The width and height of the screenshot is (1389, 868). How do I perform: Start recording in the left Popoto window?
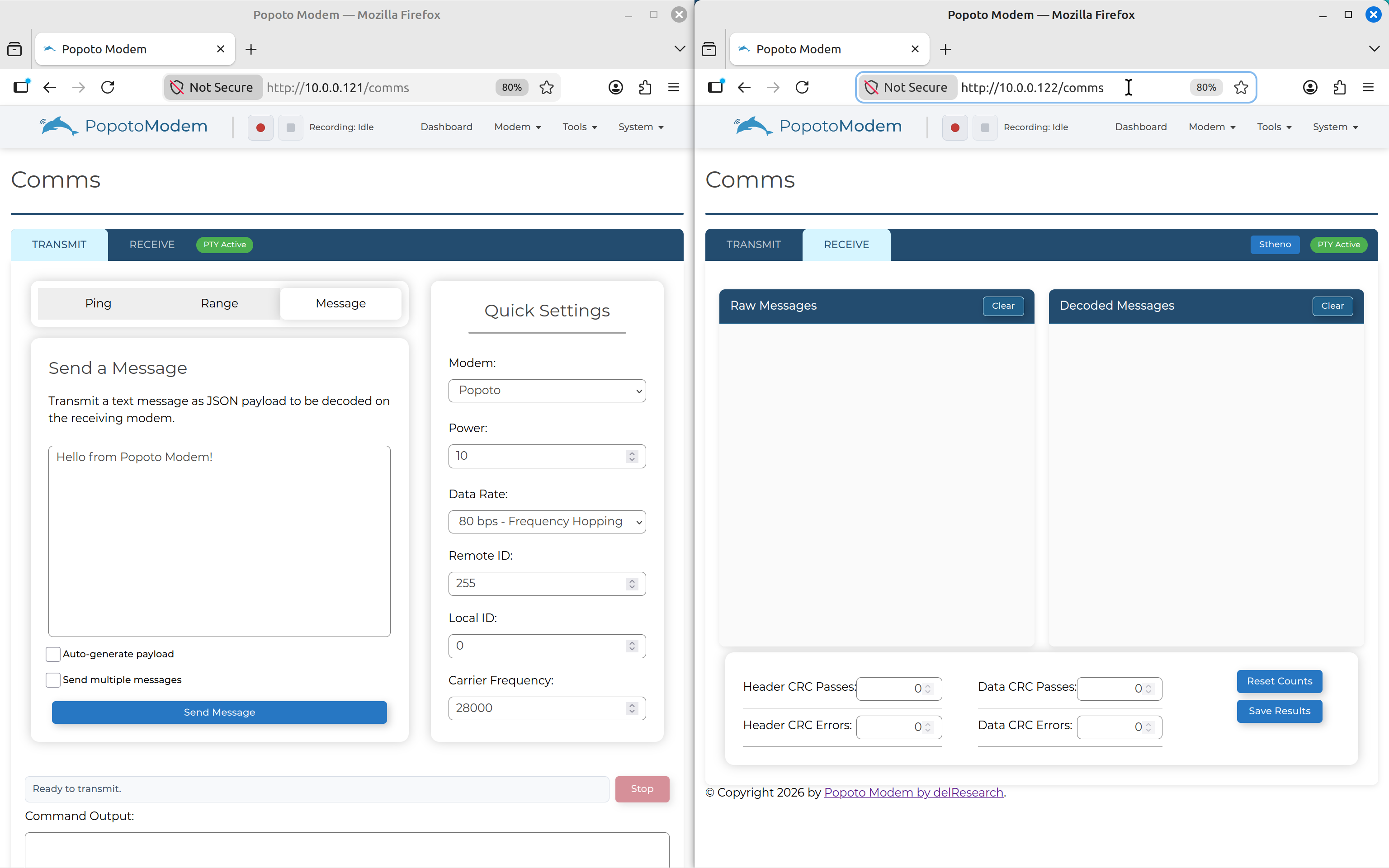(260, 127)
